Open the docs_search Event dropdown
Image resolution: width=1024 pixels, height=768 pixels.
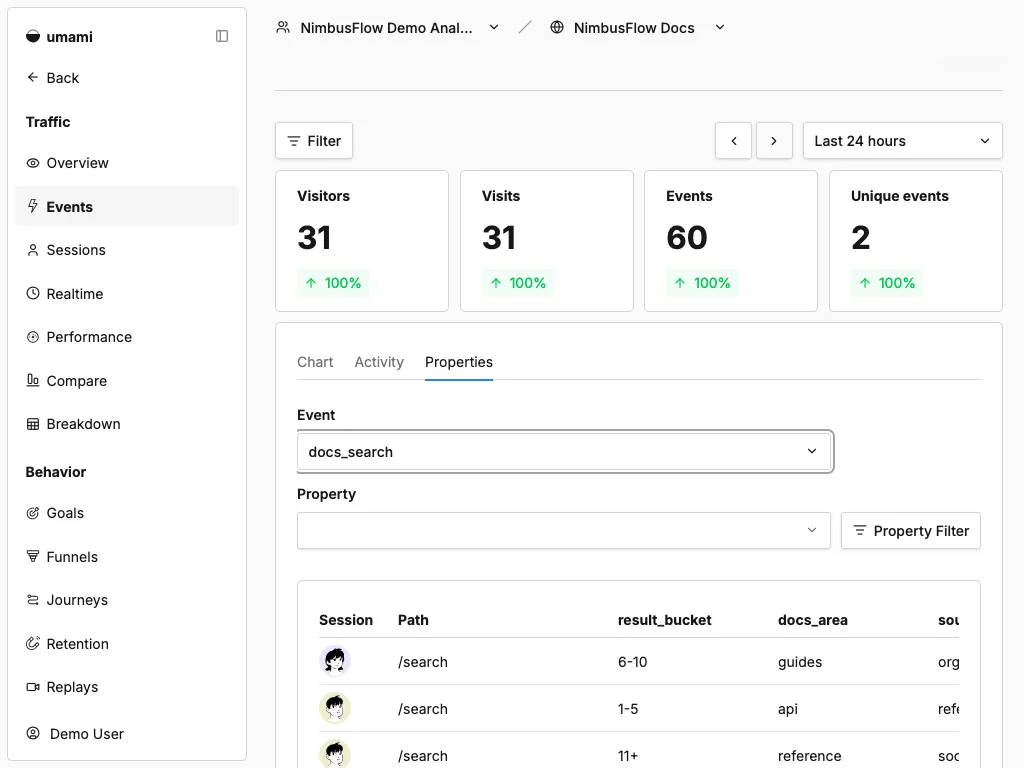(x=565, y=451)
